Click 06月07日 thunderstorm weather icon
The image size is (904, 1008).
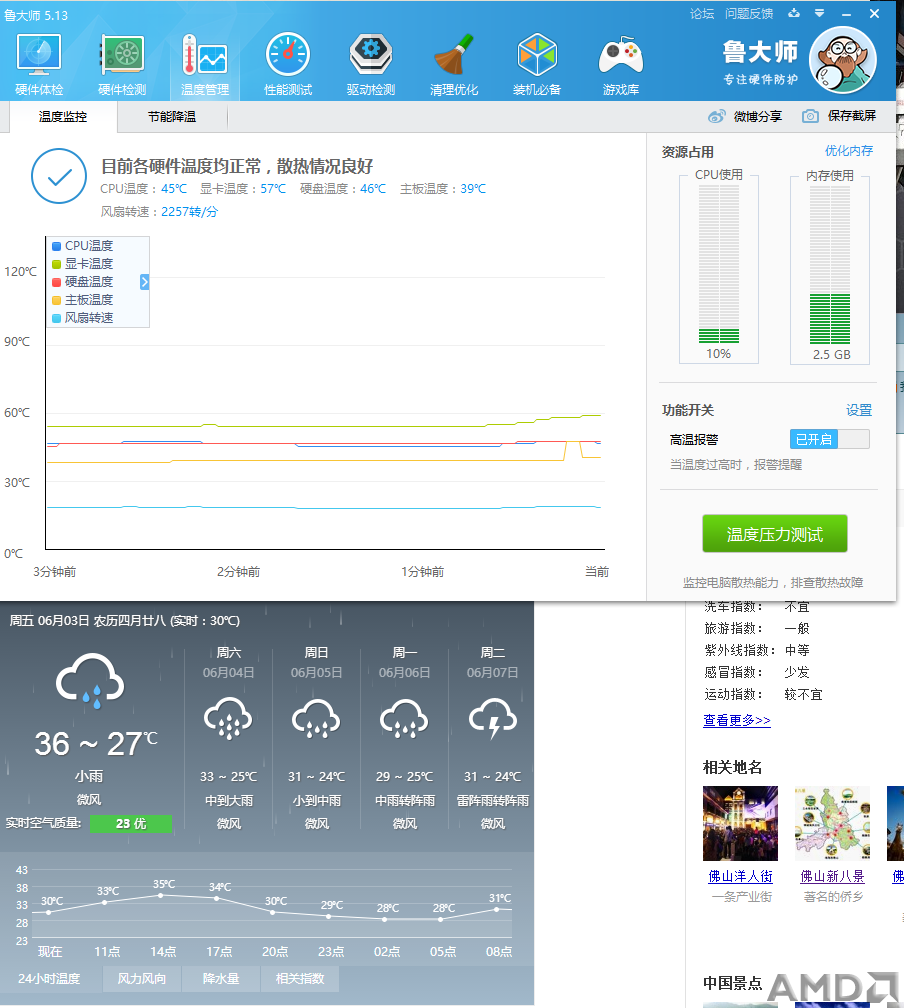pyautogui.click(x=493, y=719)
